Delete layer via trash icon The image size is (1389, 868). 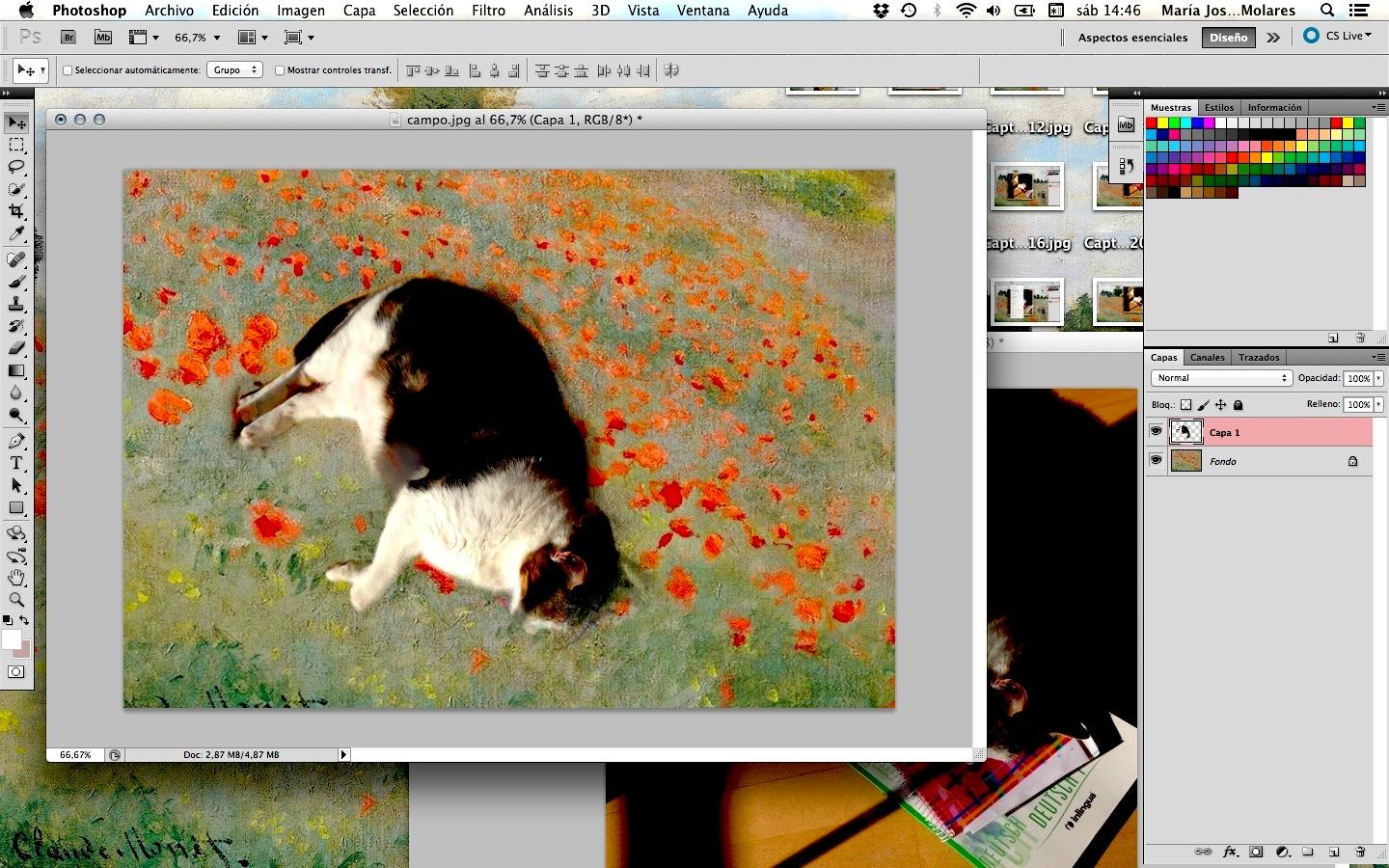pos(1360,853)
